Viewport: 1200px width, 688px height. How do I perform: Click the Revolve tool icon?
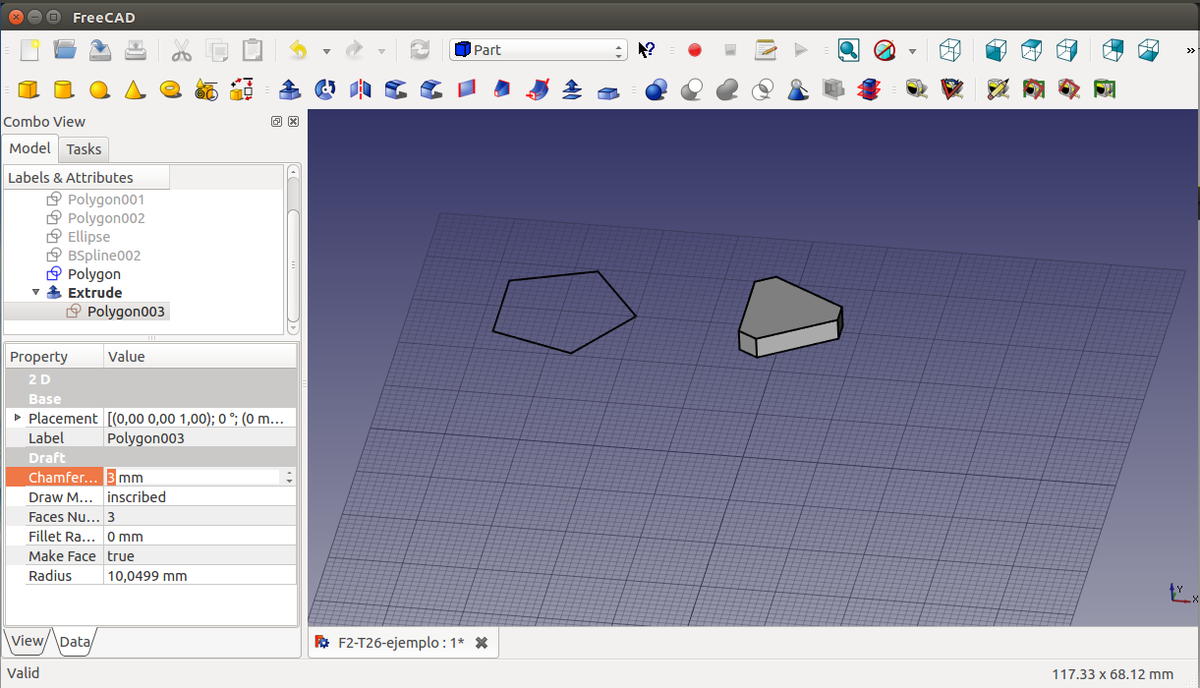(324, 90)
